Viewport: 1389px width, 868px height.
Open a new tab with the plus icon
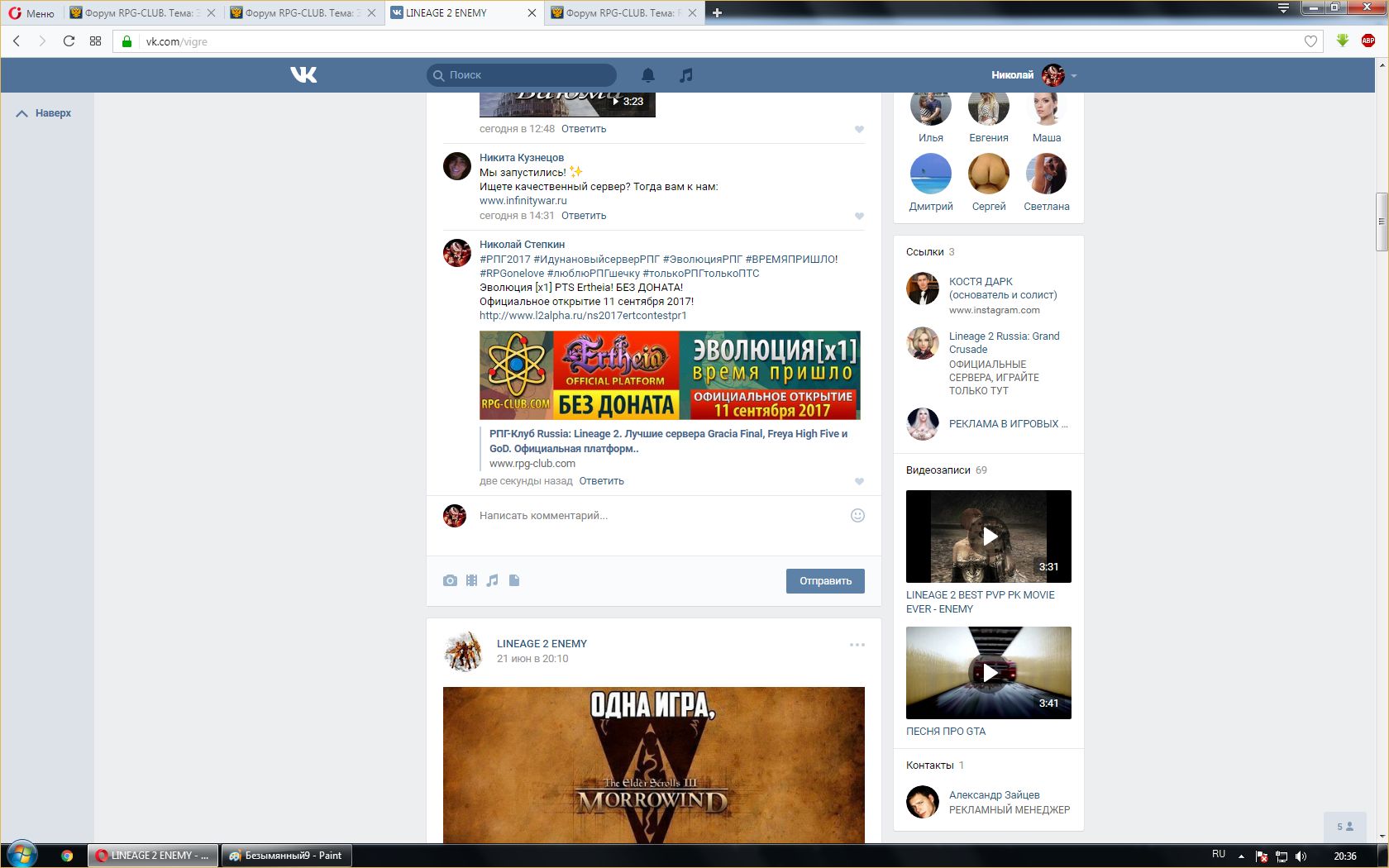[x=717, y=12]
